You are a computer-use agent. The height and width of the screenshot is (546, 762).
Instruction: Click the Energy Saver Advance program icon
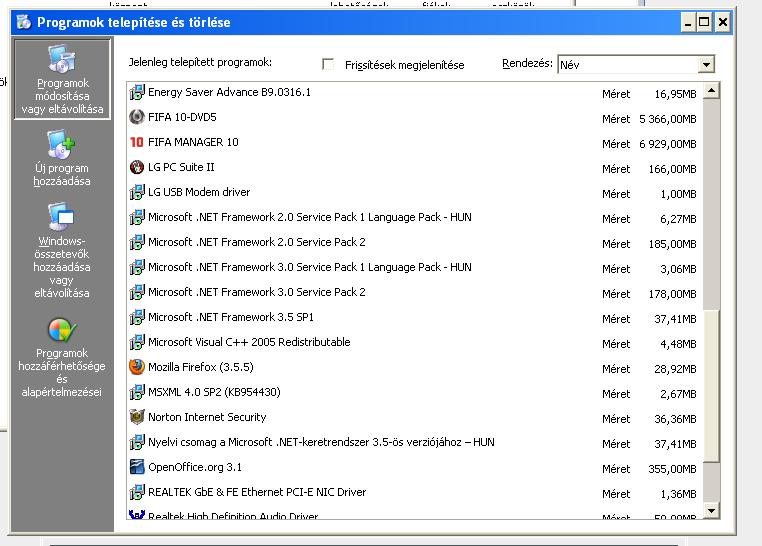(137, 92)
